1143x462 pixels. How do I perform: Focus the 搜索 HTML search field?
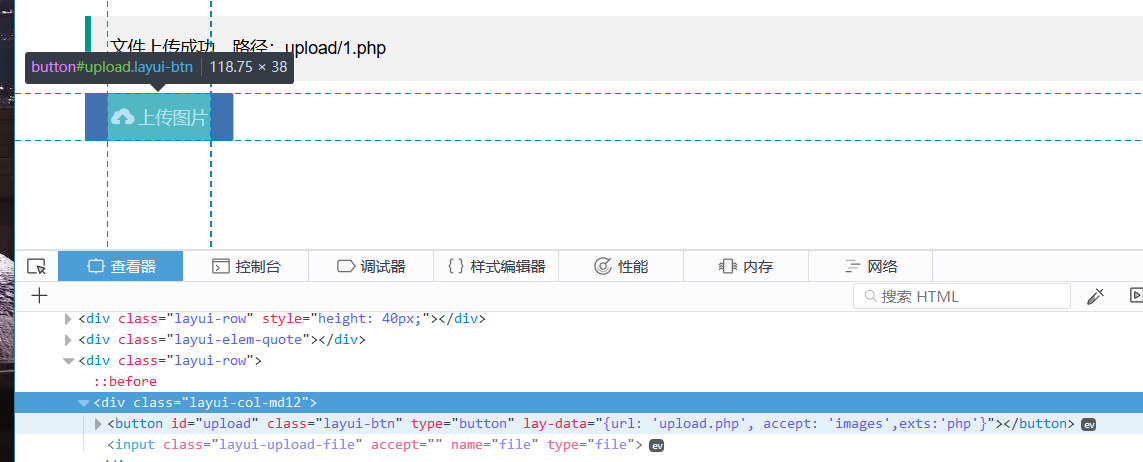pyautogui.click(x=961, y=296)
